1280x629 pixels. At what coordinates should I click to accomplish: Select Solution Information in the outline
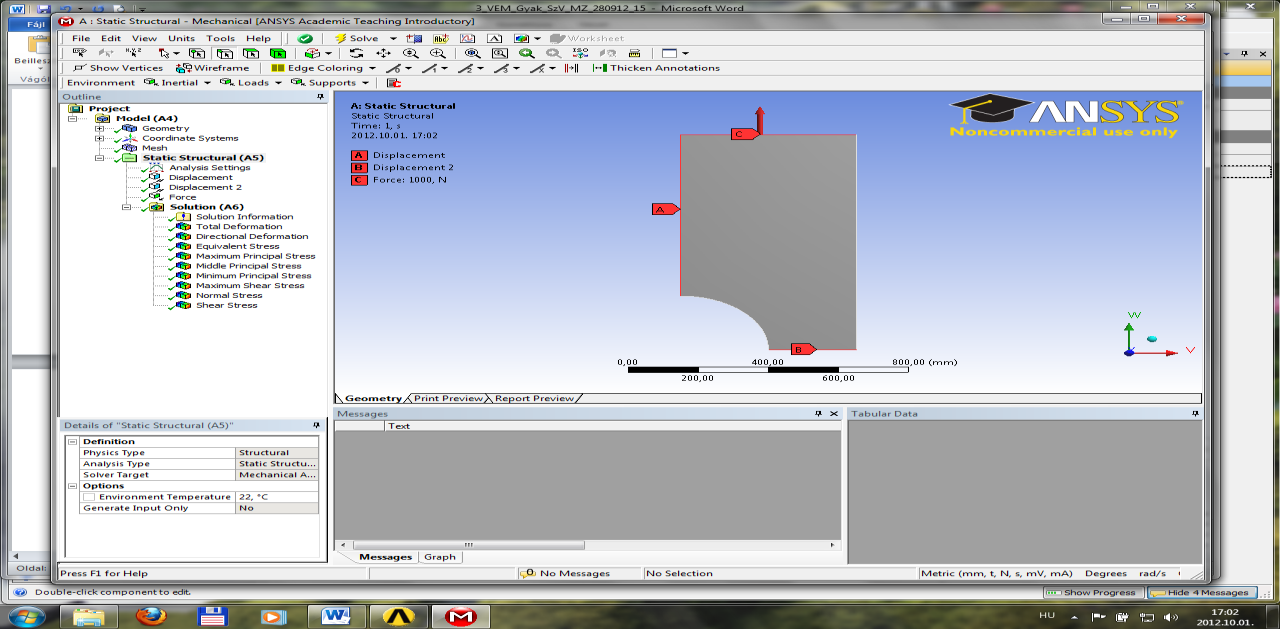coord(245,217)
